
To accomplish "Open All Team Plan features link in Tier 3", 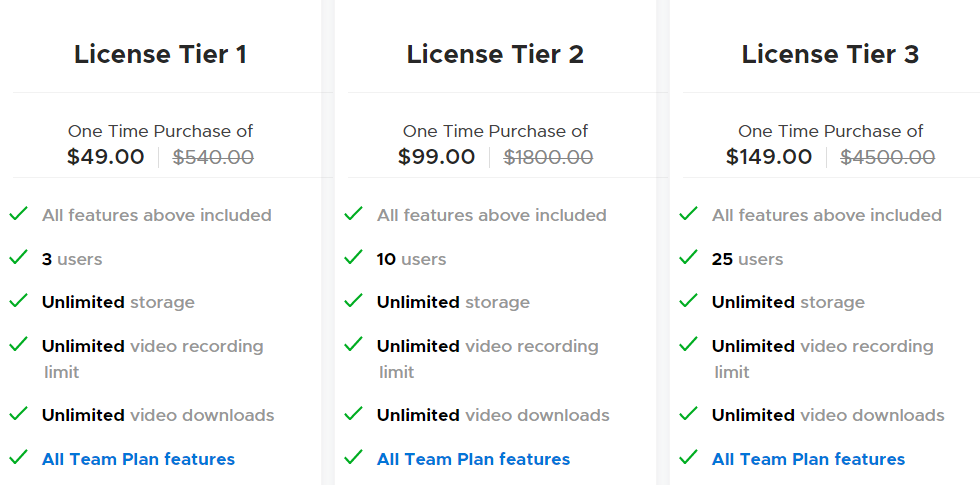I will (808, 459).
